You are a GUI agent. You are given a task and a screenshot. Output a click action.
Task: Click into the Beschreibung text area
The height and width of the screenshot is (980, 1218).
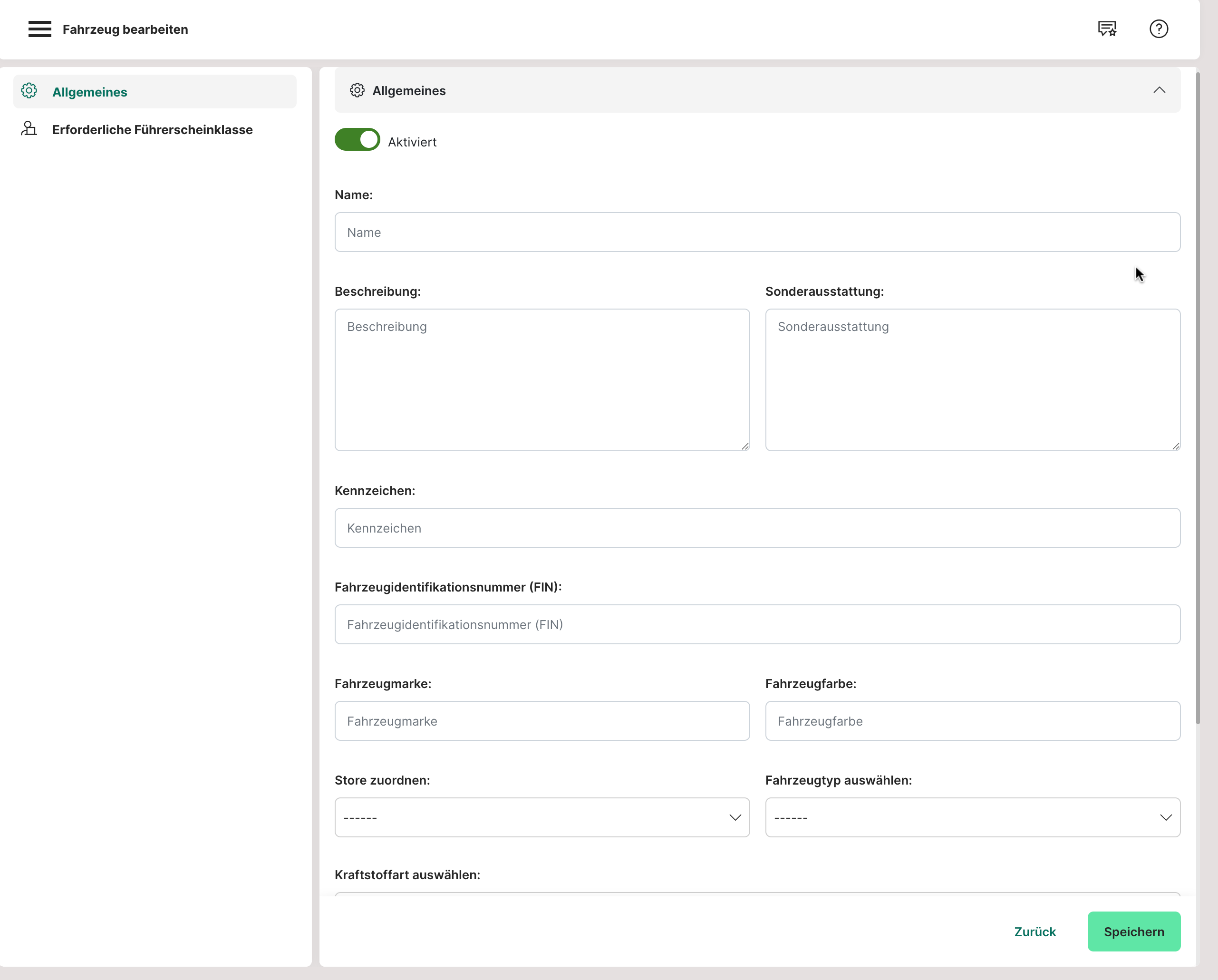click(542, 380)
